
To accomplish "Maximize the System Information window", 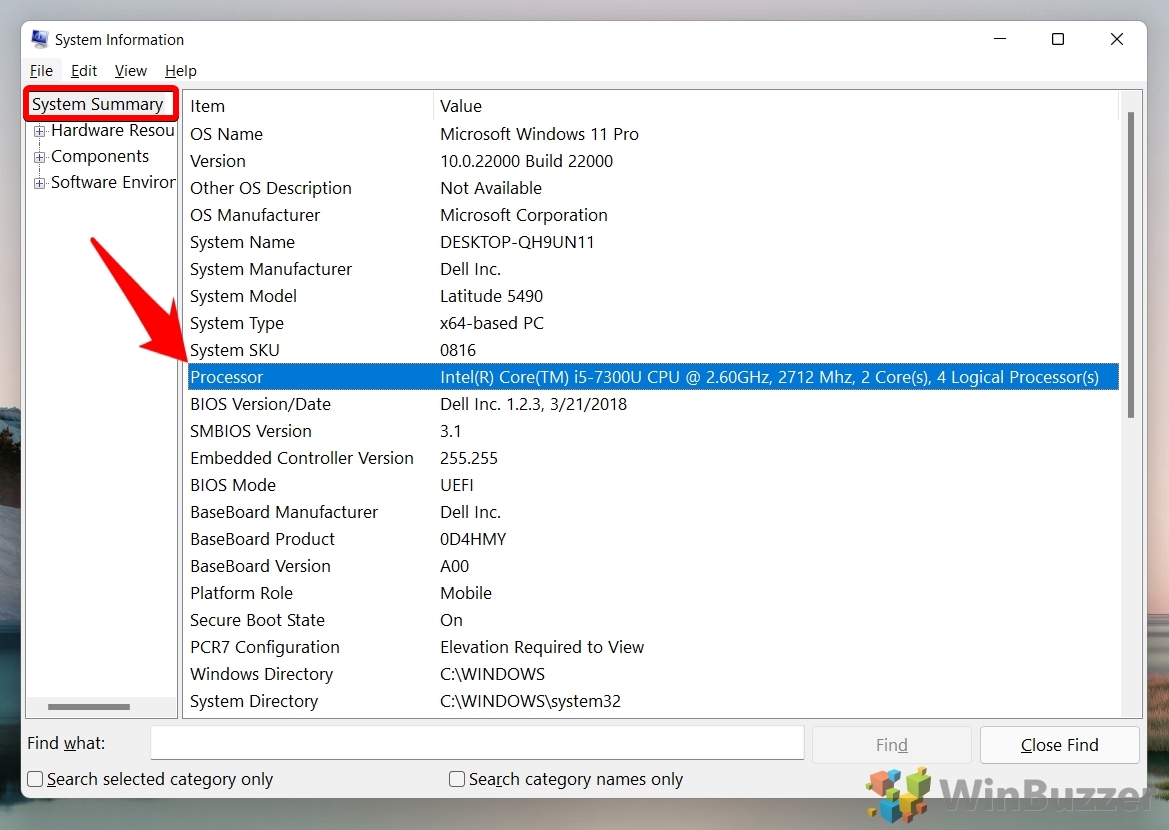I will point(1058,40).
